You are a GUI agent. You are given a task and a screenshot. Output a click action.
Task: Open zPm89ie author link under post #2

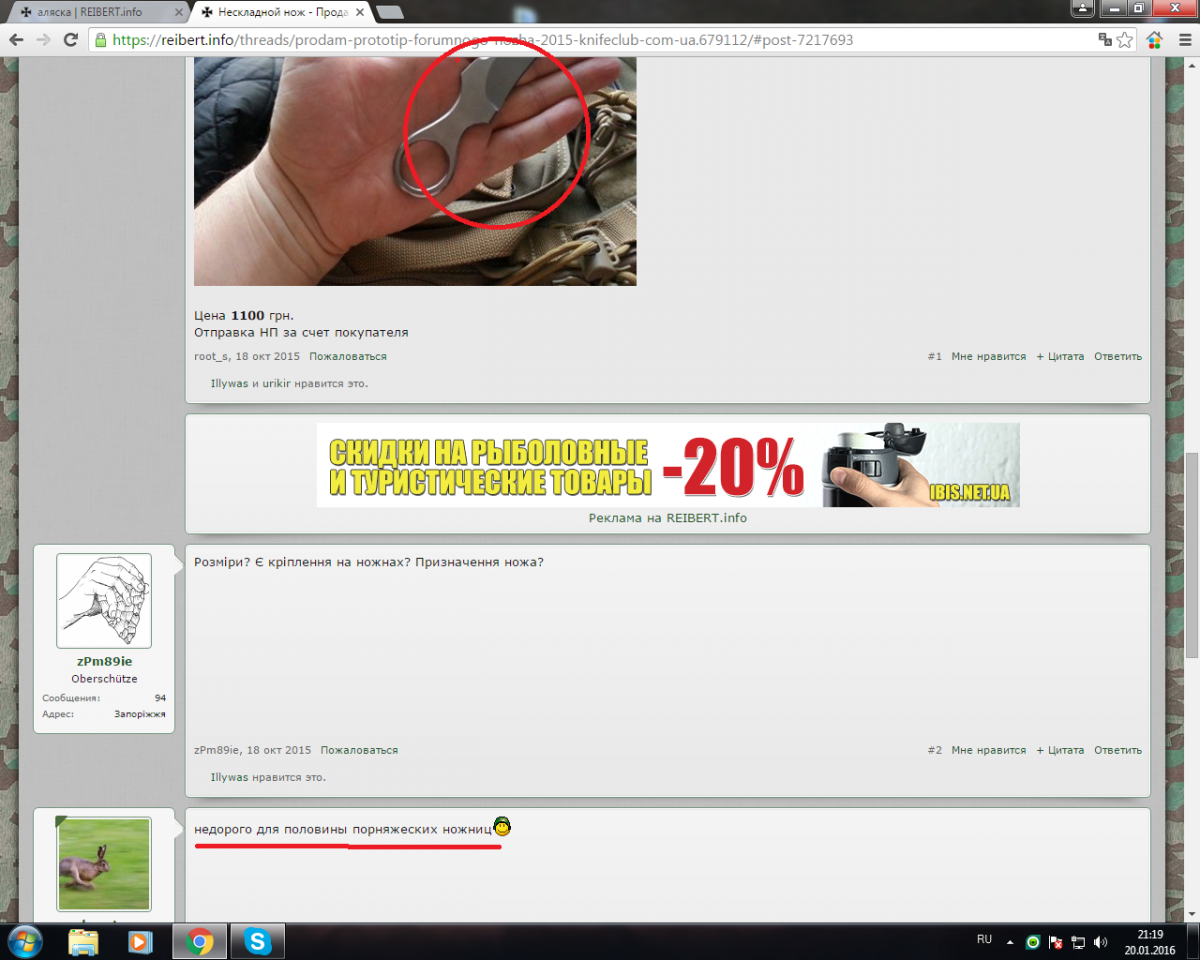click(x=217, y=750)
